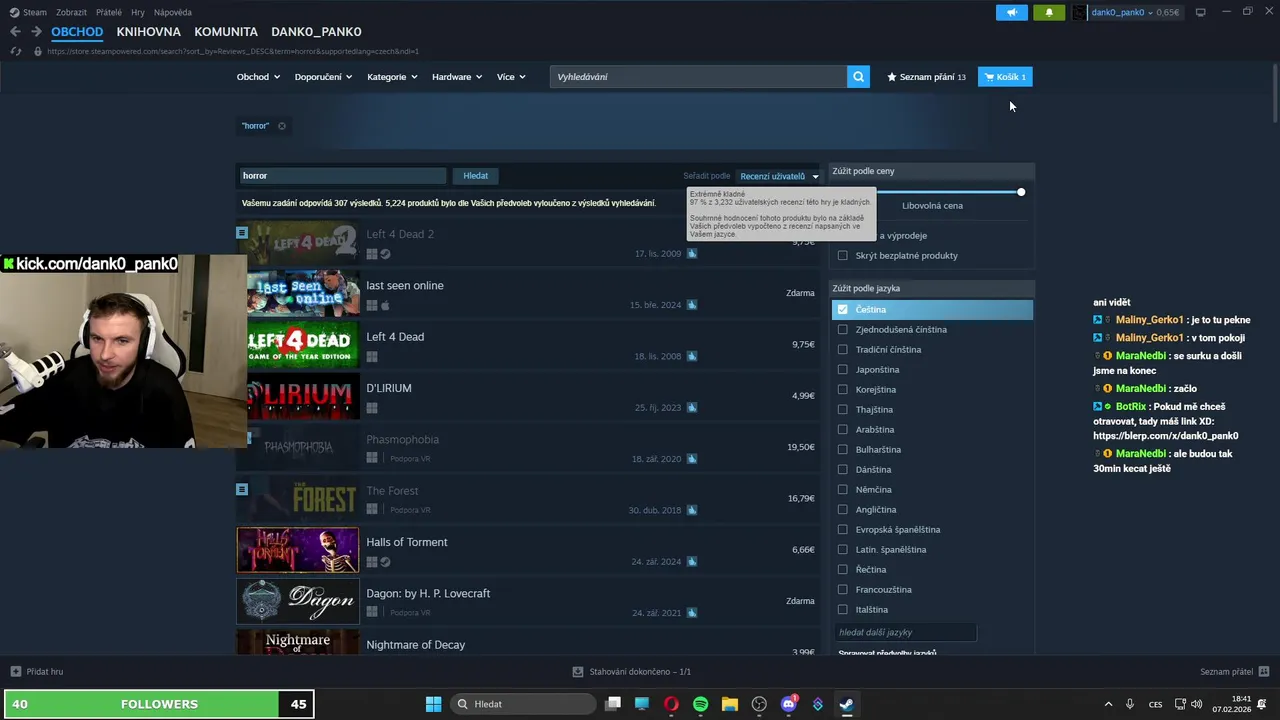Go back with the left arrow navigation button
Viewport: 1280px width, 720px height.
click(15, 32)
